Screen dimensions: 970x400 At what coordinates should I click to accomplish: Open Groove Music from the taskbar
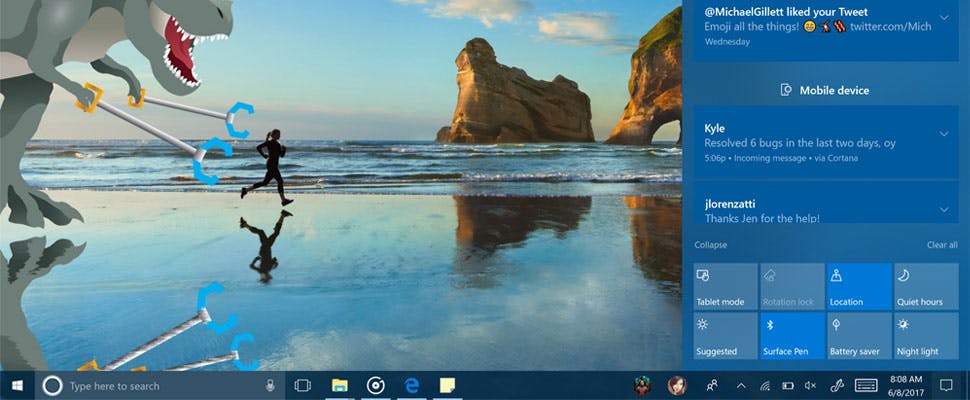click(x=376, y=386)
